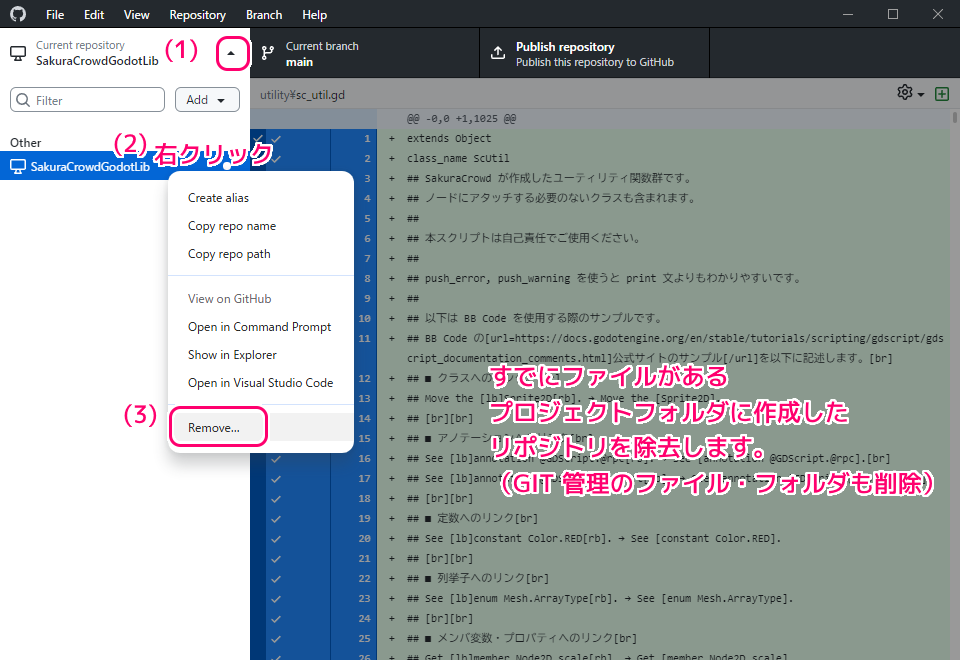Toggle the checkmark for diff line 23
Image resolution: width=960 pixels, height=660 pixels.
point(276,599)
